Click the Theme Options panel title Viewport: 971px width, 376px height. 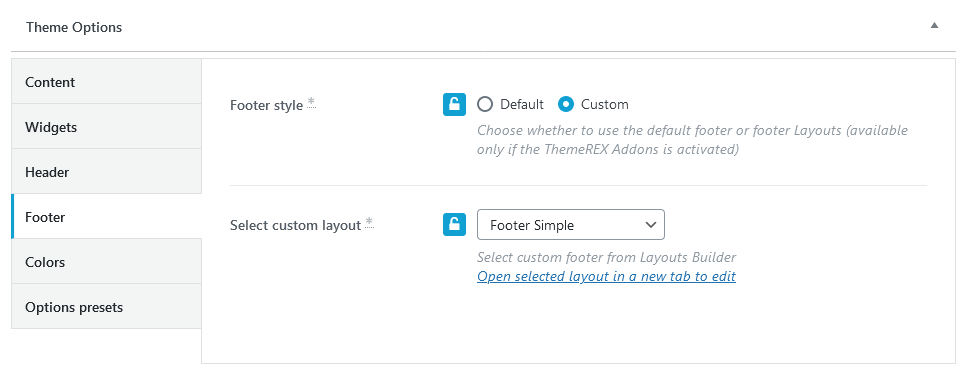pyautogui.click(x=74, y=27)
